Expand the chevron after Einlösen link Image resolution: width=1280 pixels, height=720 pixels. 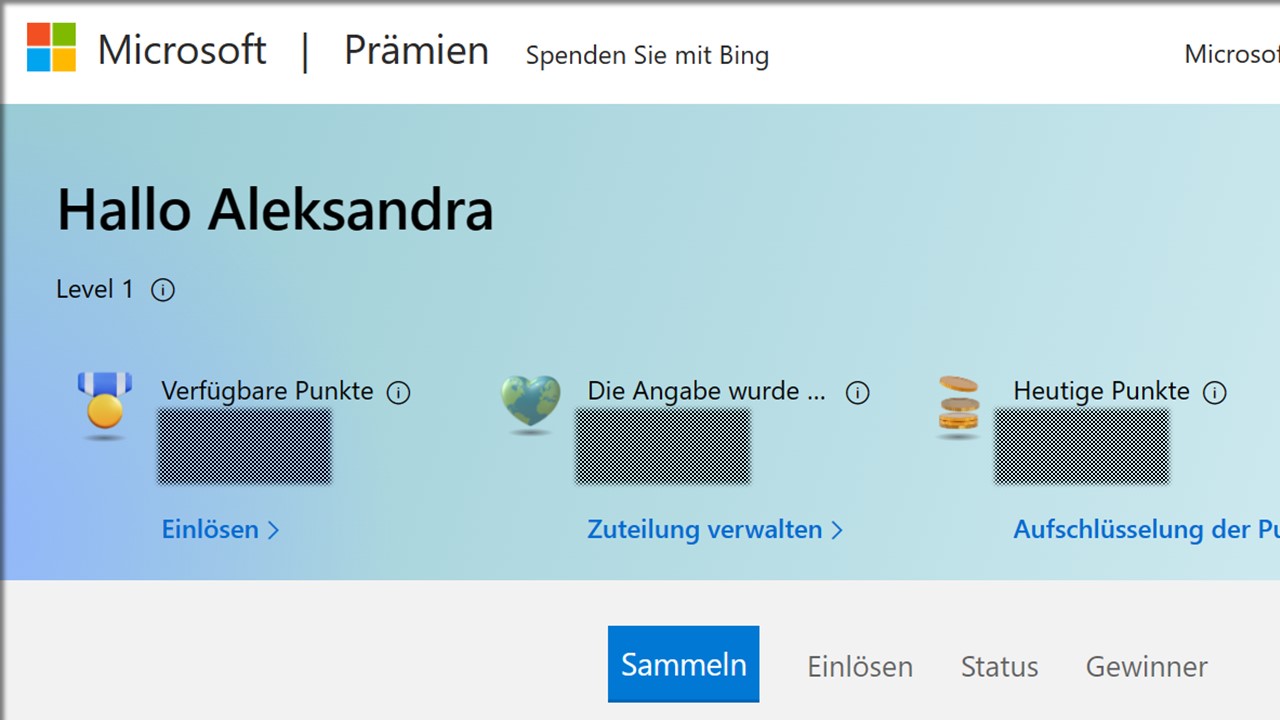point(275,530)
